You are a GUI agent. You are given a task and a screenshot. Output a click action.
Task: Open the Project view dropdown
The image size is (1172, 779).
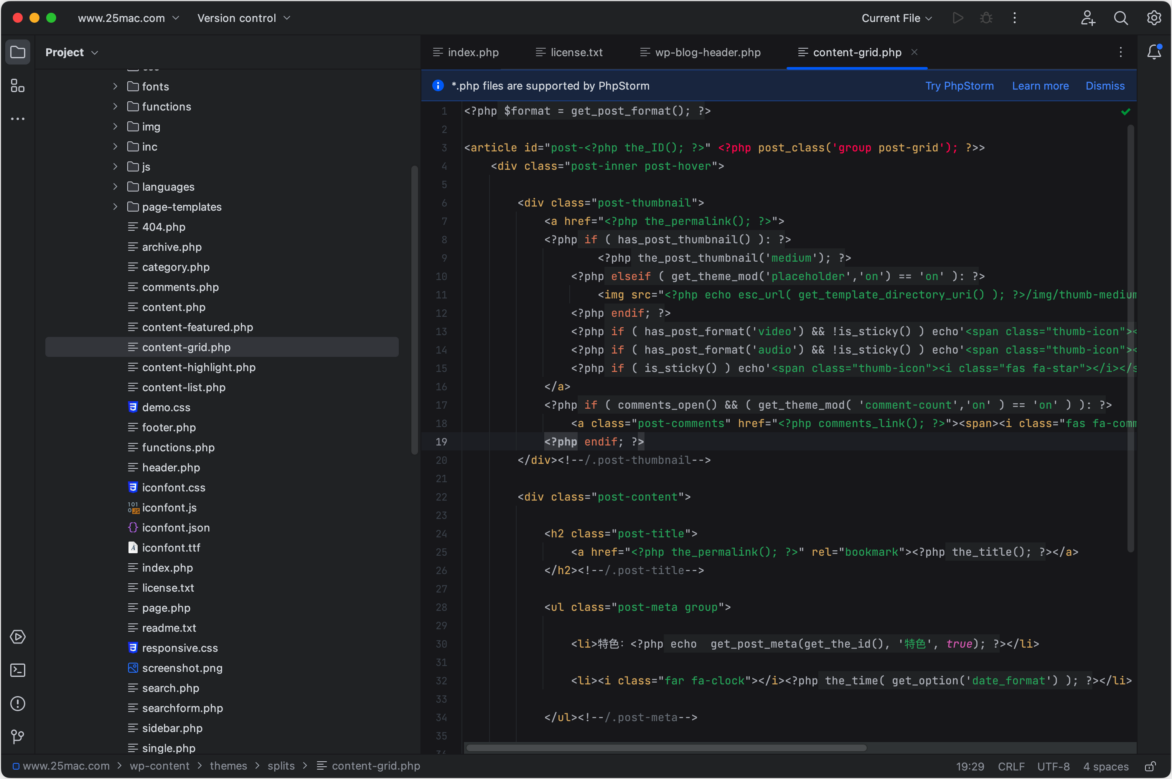pos(72,52)
